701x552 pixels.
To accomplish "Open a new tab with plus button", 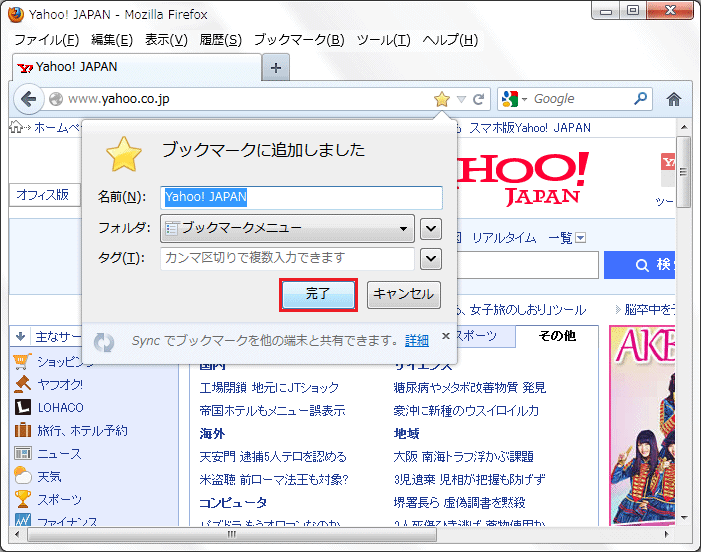I will [276, 67].
